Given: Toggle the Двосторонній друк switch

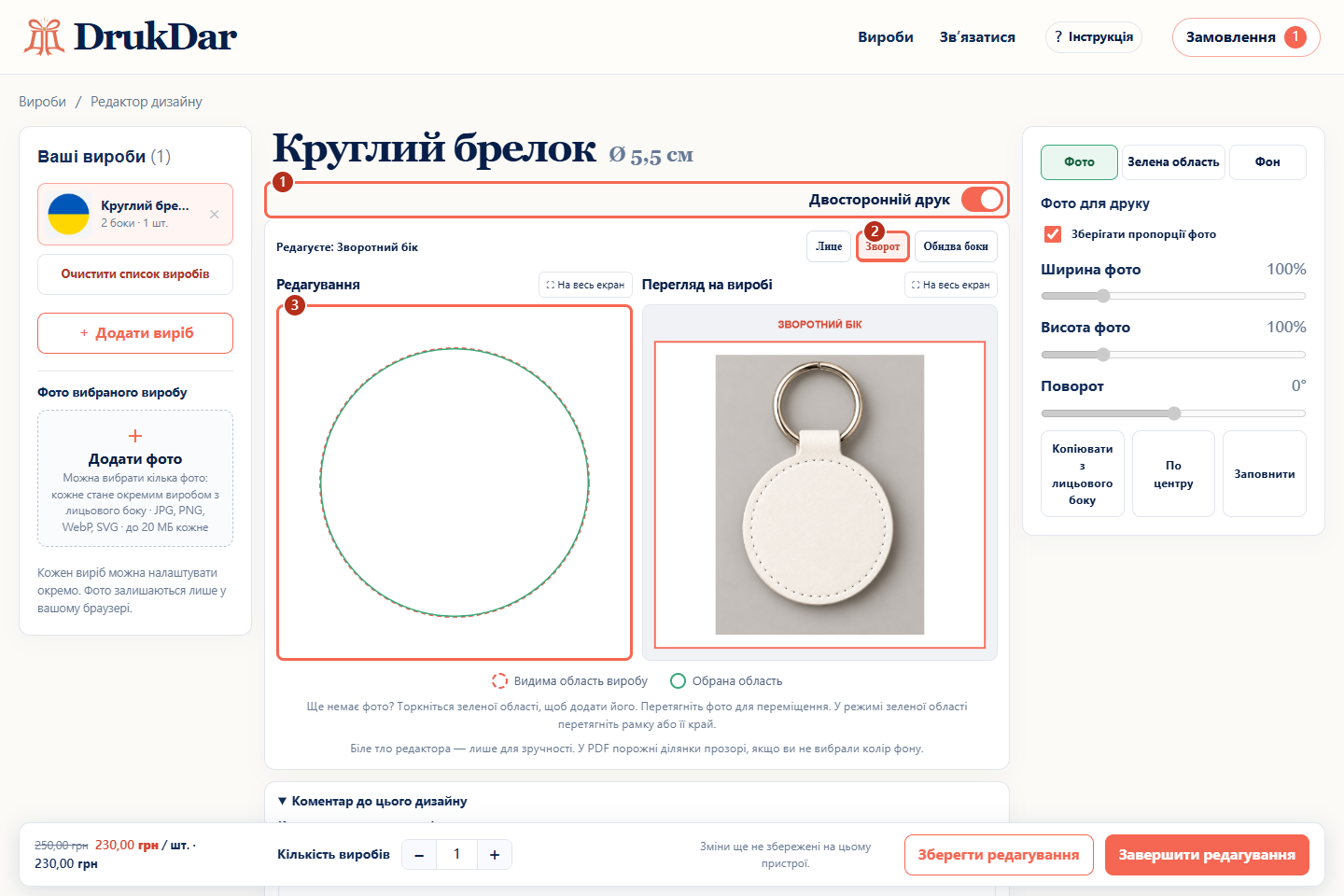Looking at the screenshot, I should [x=982, y=200].
